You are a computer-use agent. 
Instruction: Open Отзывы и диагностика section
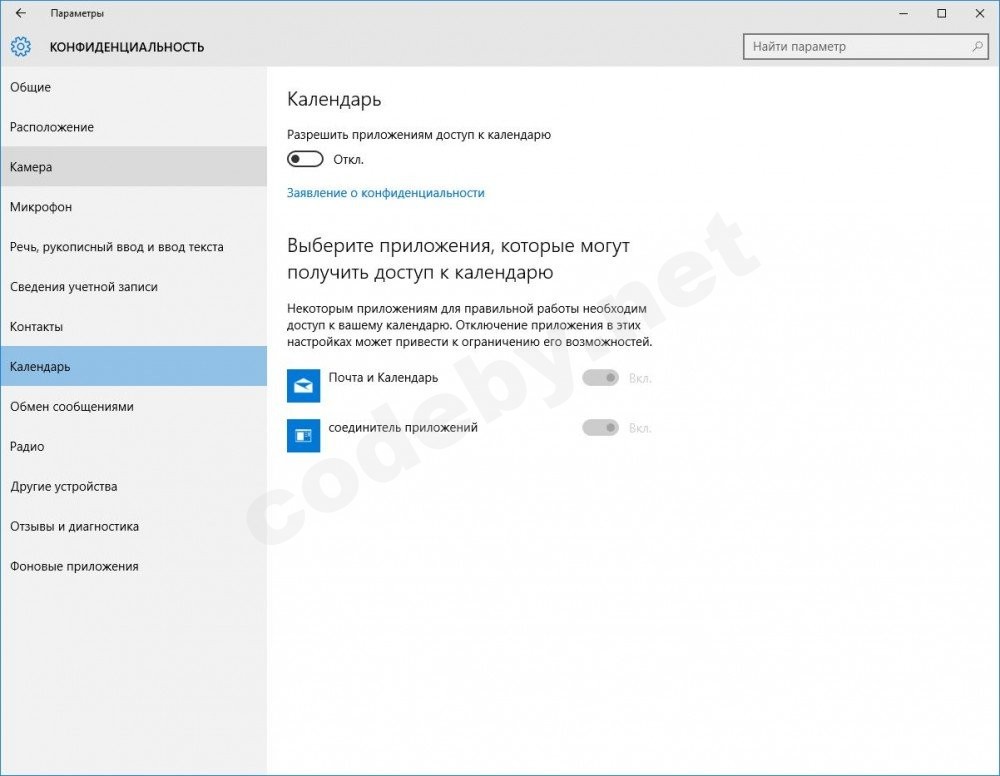(x=133, y=526)
